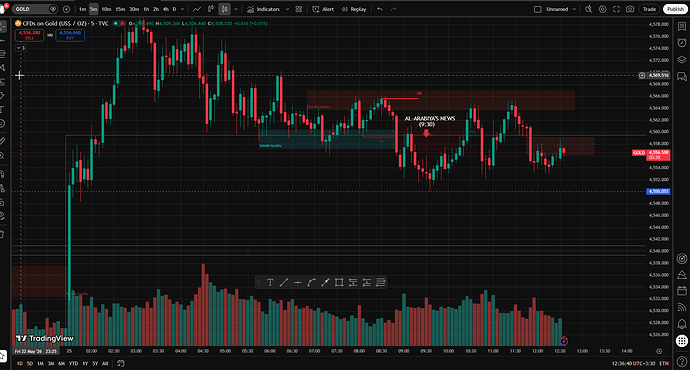Viewport: 690px width, 370px height.
Task: Set date range to 3M
Action: [51, 363]
